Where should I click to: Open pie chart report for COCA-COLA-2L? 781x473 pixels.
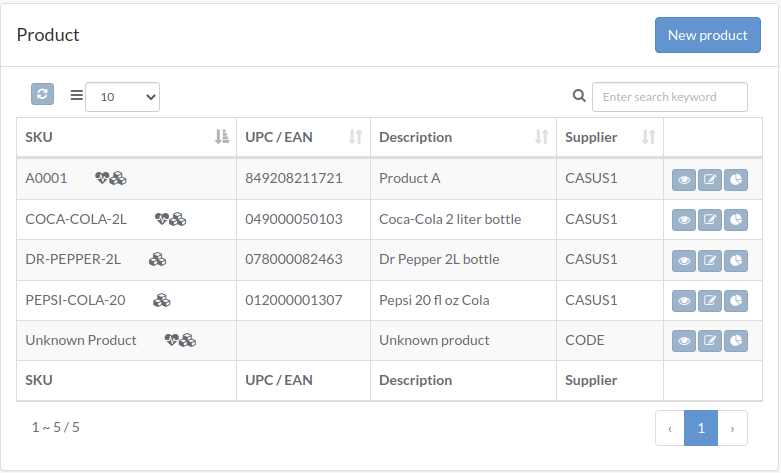pos(736,220)
